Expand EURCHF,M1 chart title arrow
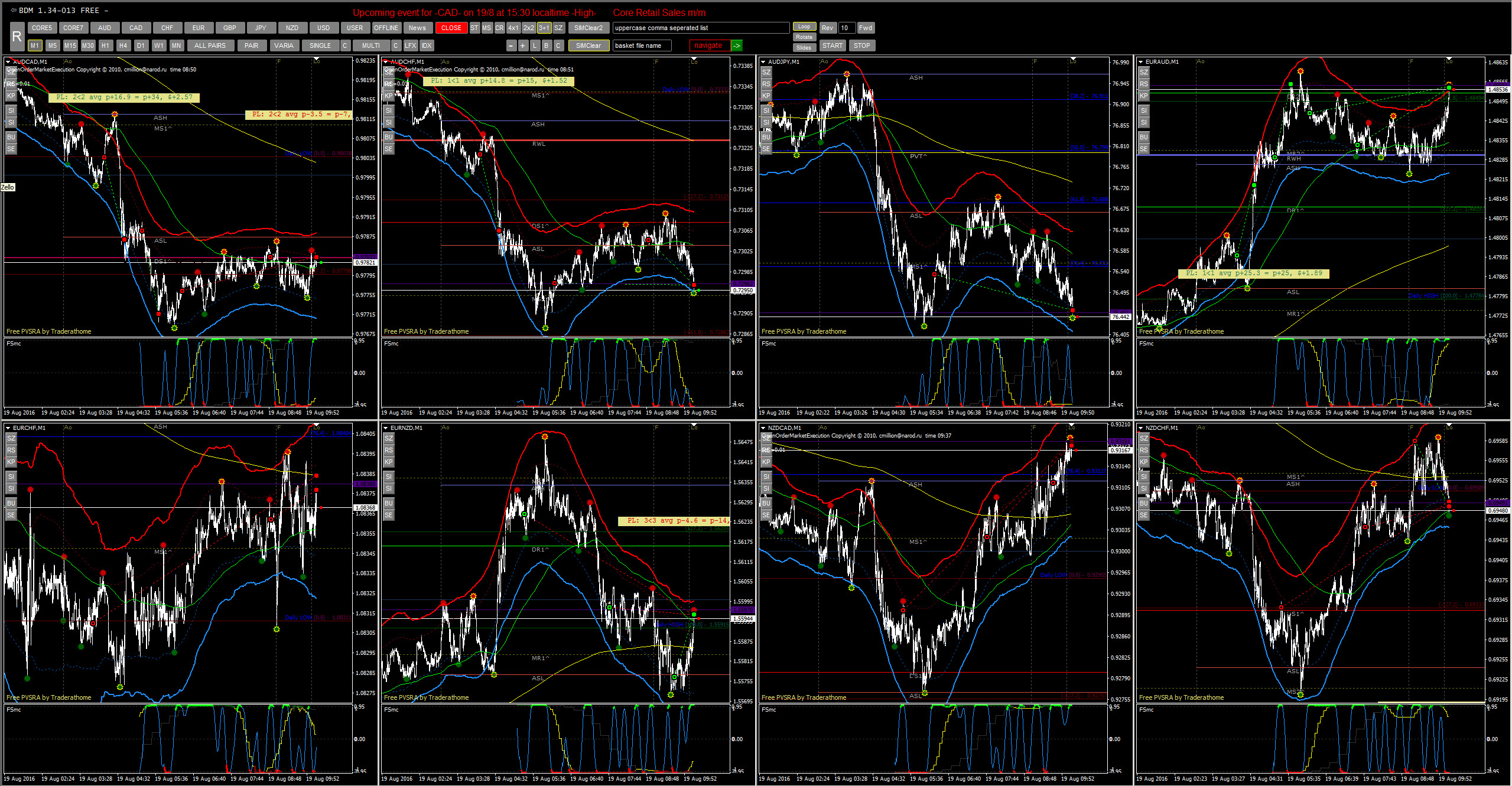Viewport: 1512px width, 786px height. [8, 428]
